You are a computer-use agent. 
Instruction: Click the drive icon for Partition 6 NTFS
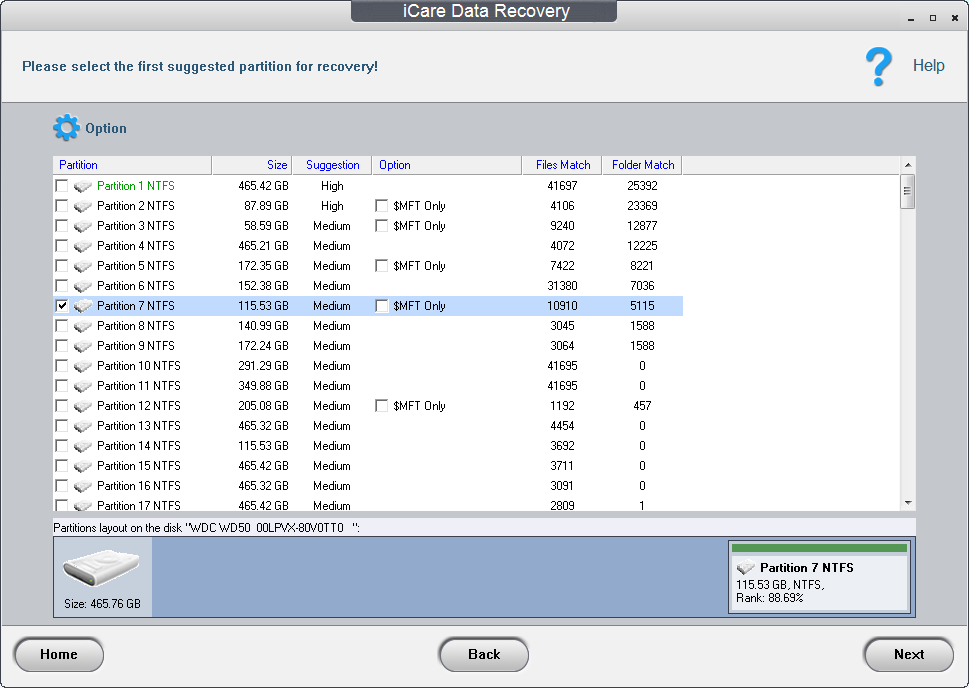pyautogui.click(x=83, y=286)
